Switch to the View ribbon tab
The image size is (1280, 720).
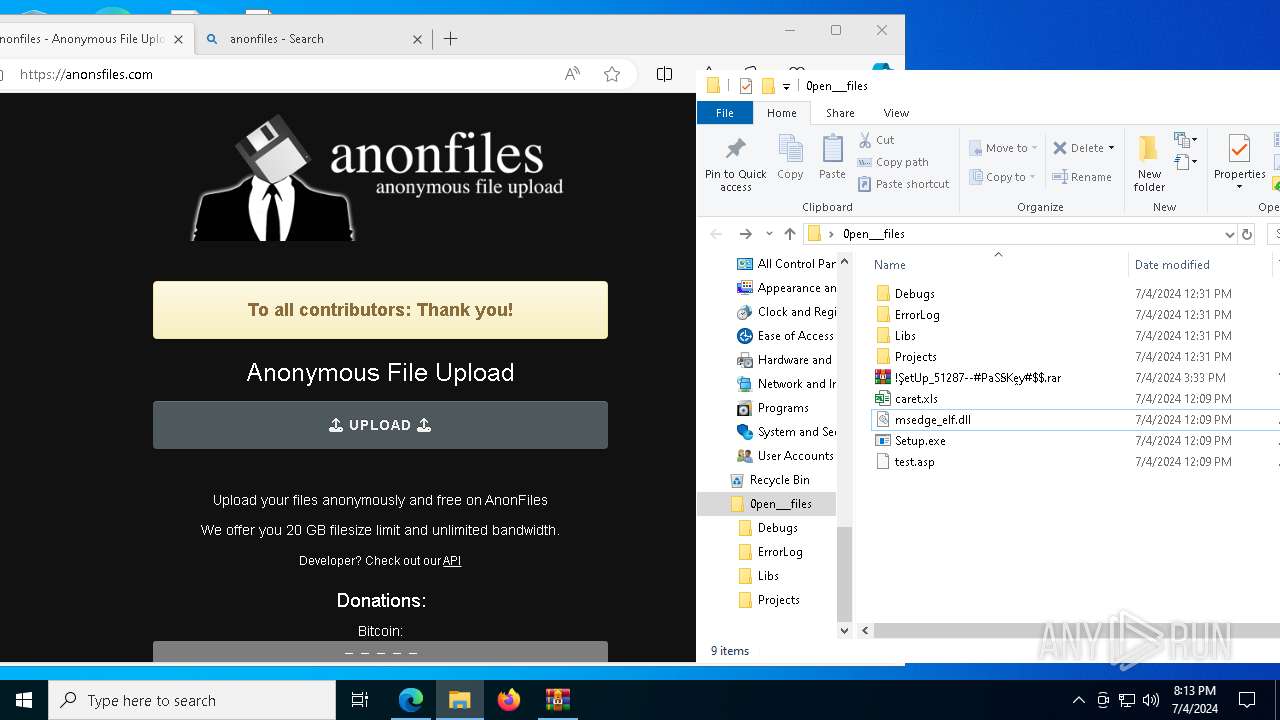(x=896, y=113)
